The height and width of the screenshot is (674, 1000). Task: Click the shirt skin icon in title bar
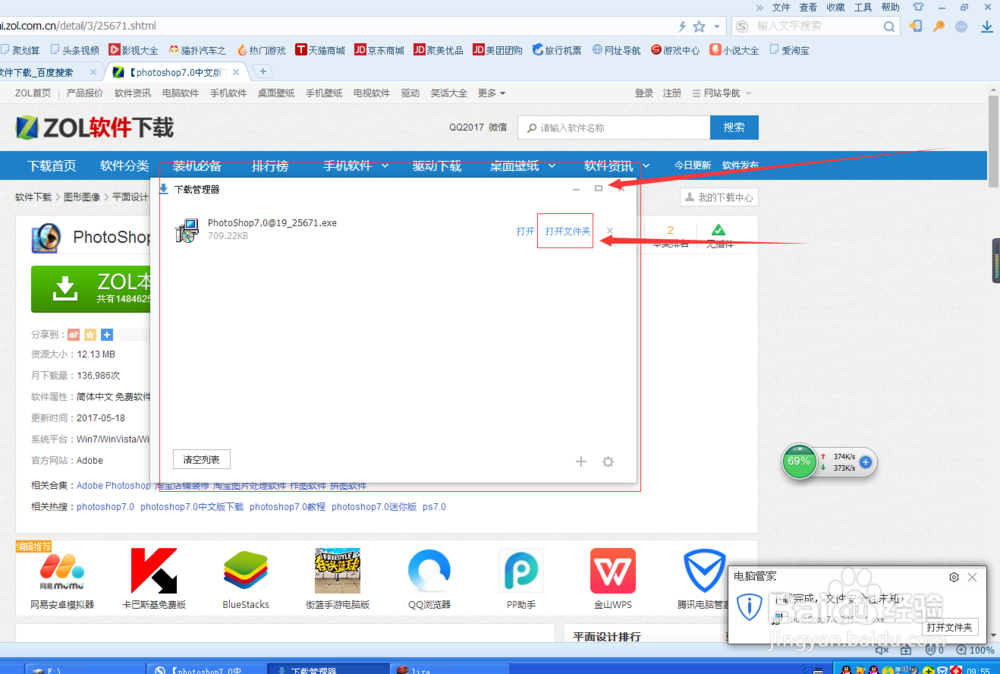pos(918,7)
